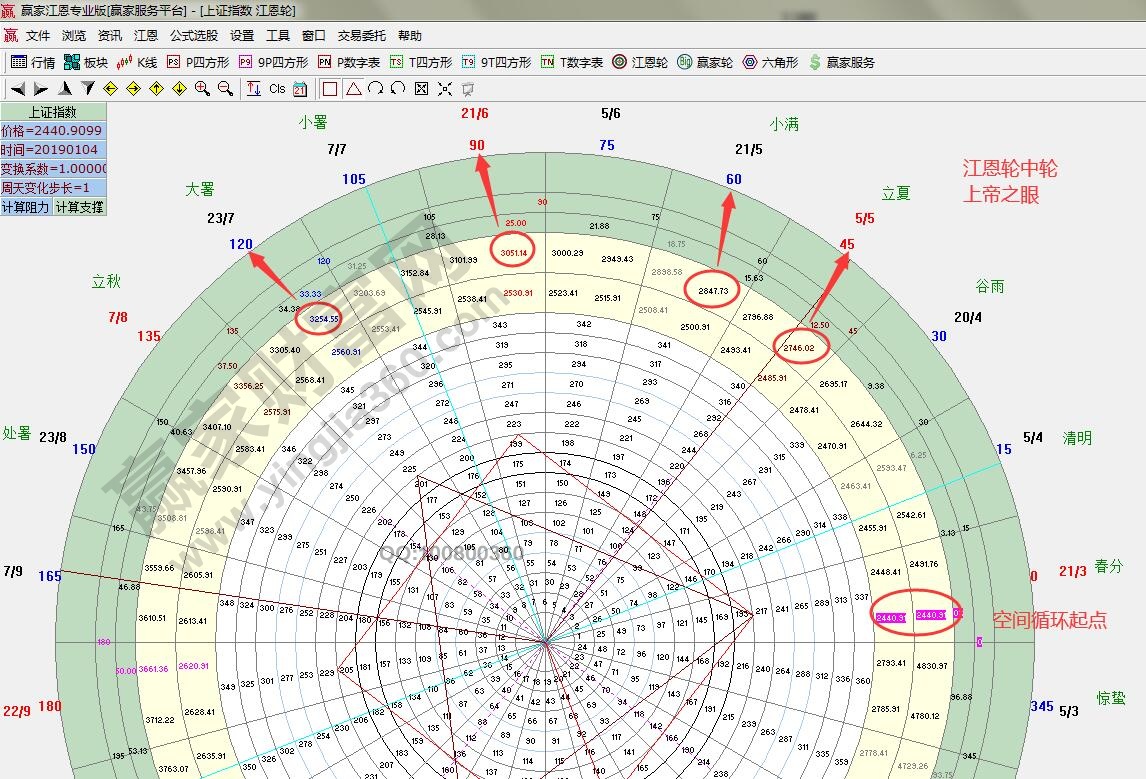Viewport: 1146px width, 779px height.
Task: Click the yellow up arrow diamond icon
Action: pyautogui.click(x=156, y=89)
